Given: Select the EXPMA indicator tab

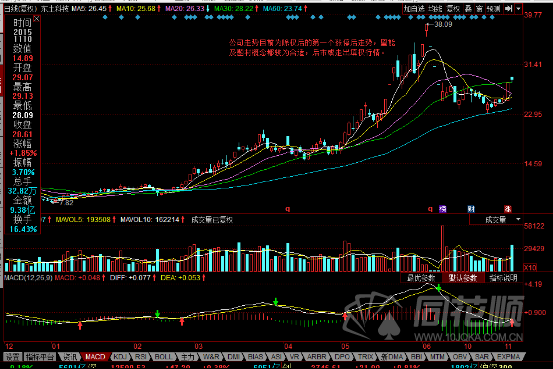Looking at the screenshot, I should [x=509, y=357].
